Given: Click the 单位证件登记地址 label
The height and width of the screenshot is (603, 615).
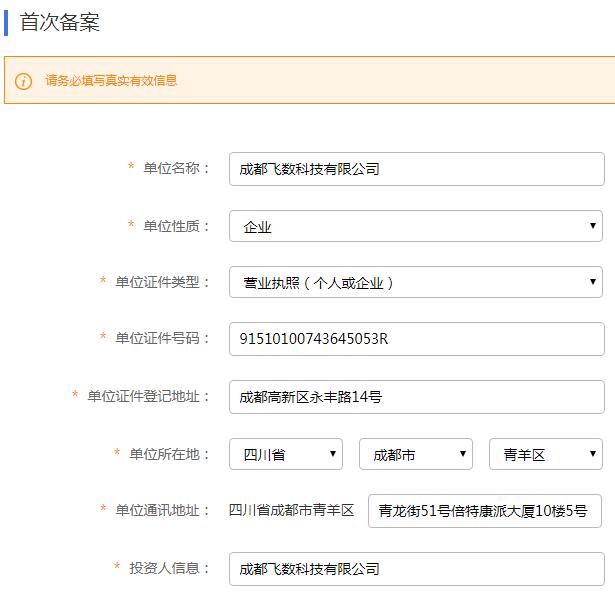Looking at the screenshot, I should tap(148, 396).
